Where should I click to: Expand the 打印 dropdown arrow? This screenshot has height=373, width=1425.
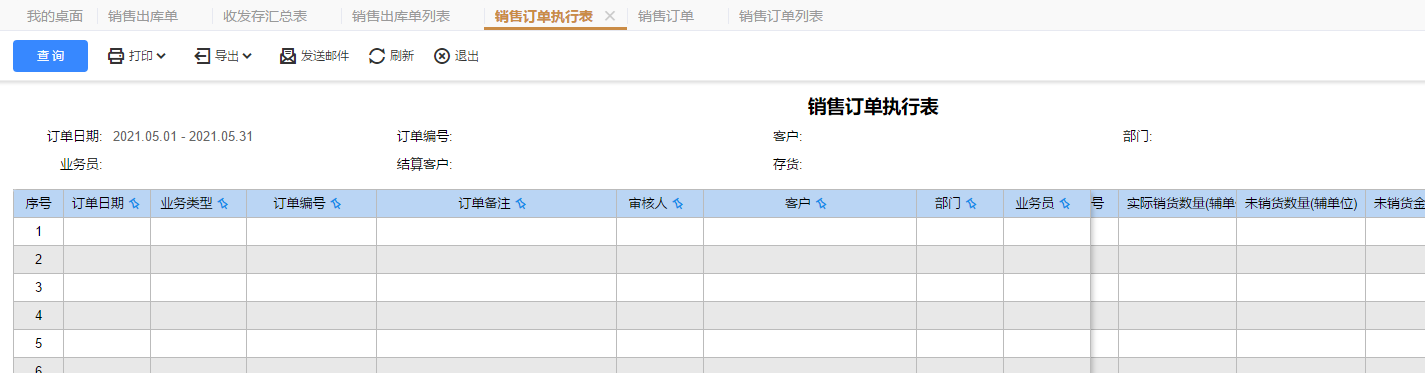(x=160, y=56)
